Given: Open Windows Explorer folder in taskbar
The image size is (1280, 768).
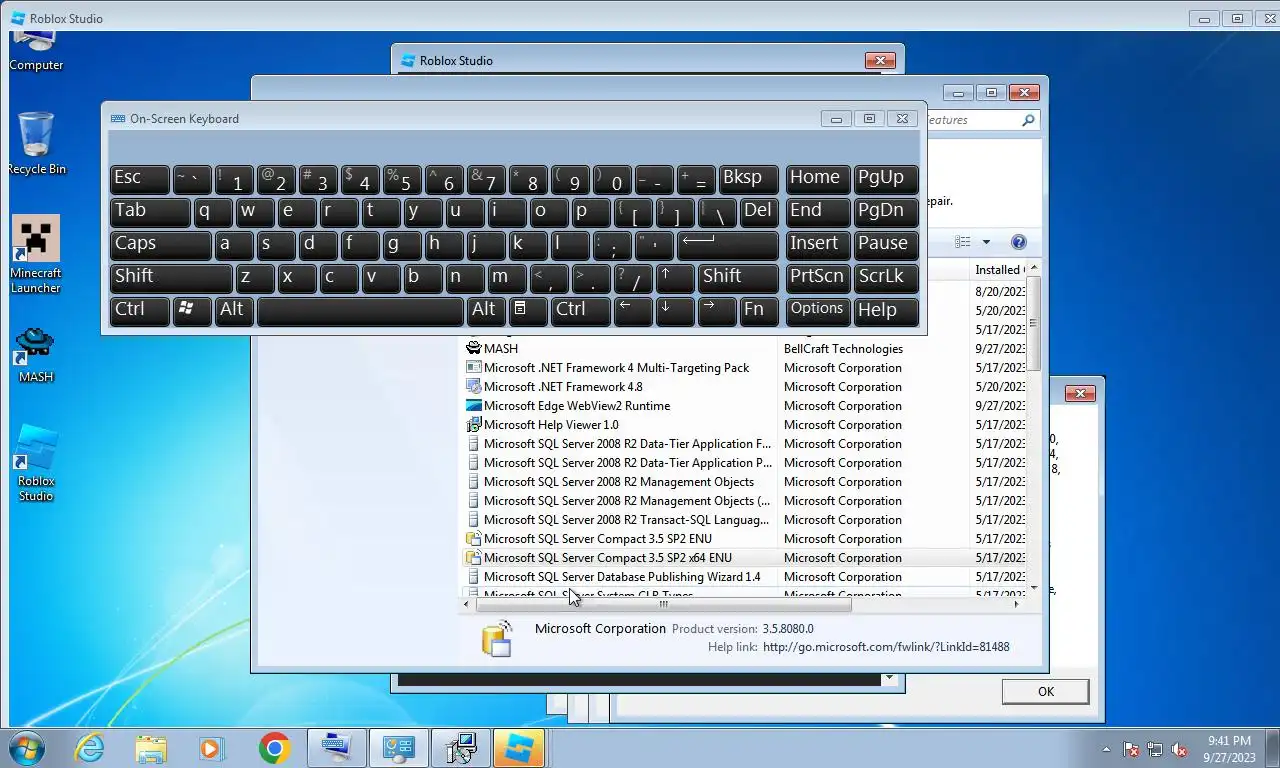Looking at the screenshot, I should tap(151, 748).
